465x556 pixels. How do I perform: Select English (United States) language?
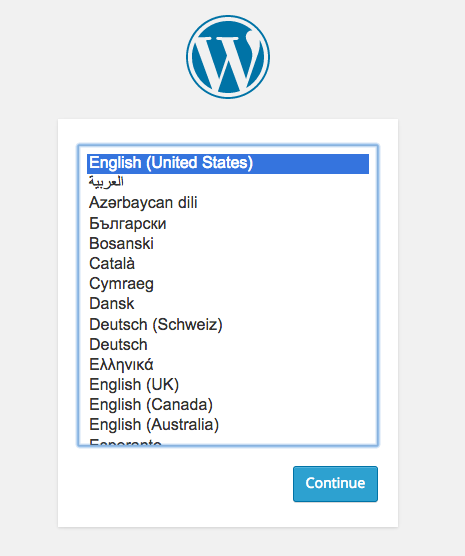[228, 163]
